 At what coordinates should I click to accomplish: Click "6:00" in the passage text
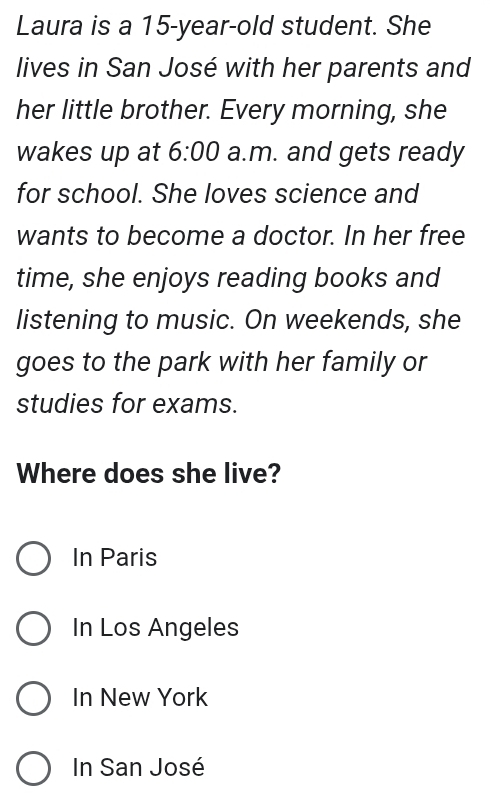(x=194, y=151)
